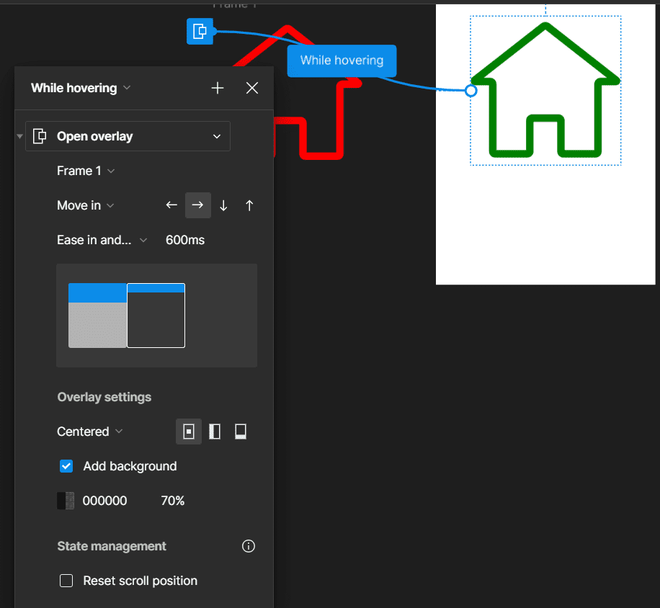
Task: Set move direction to down arrow
Action: (x=224, y=205)
